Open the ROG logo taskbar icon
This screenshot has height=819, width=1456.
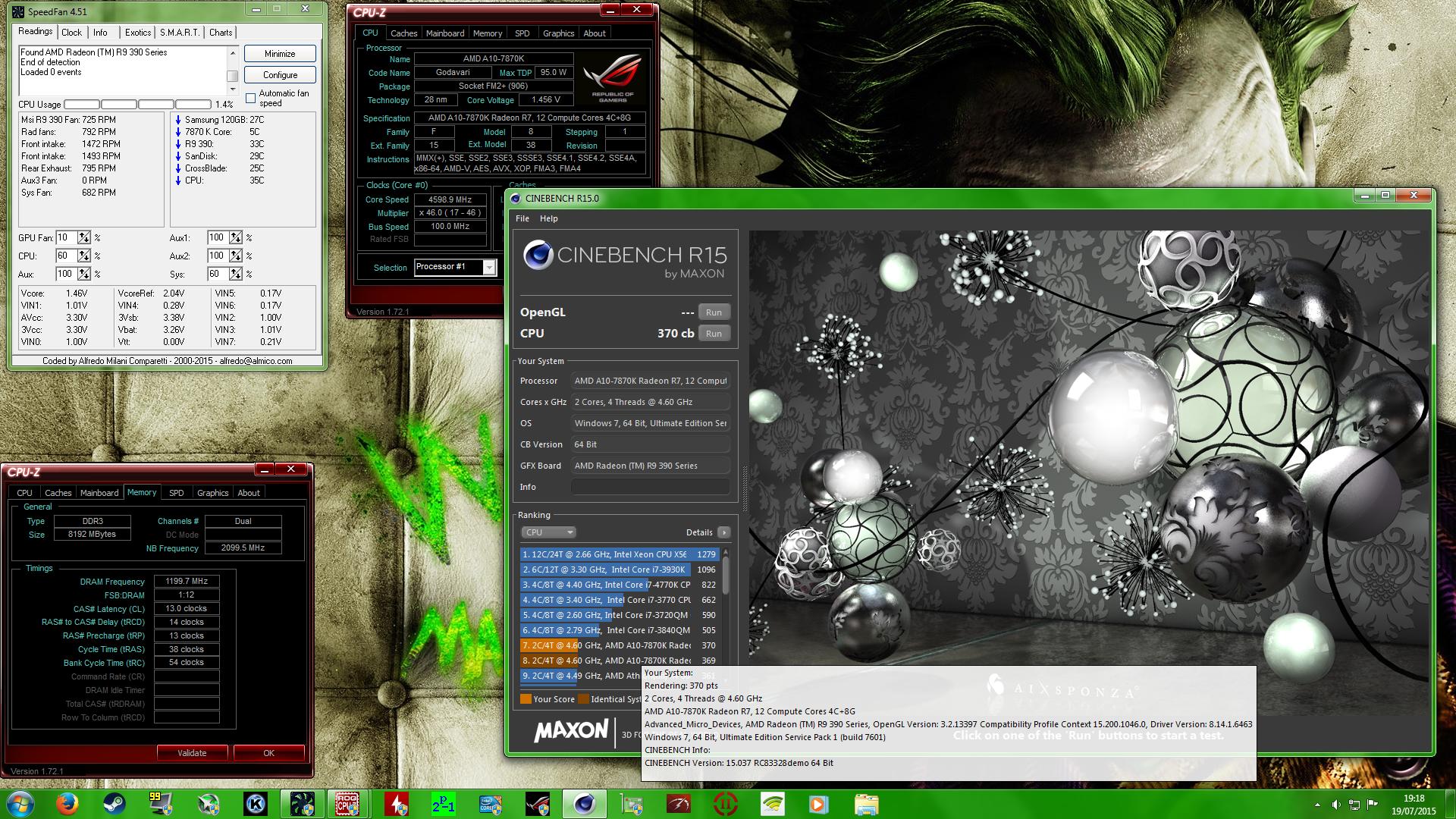537,804
